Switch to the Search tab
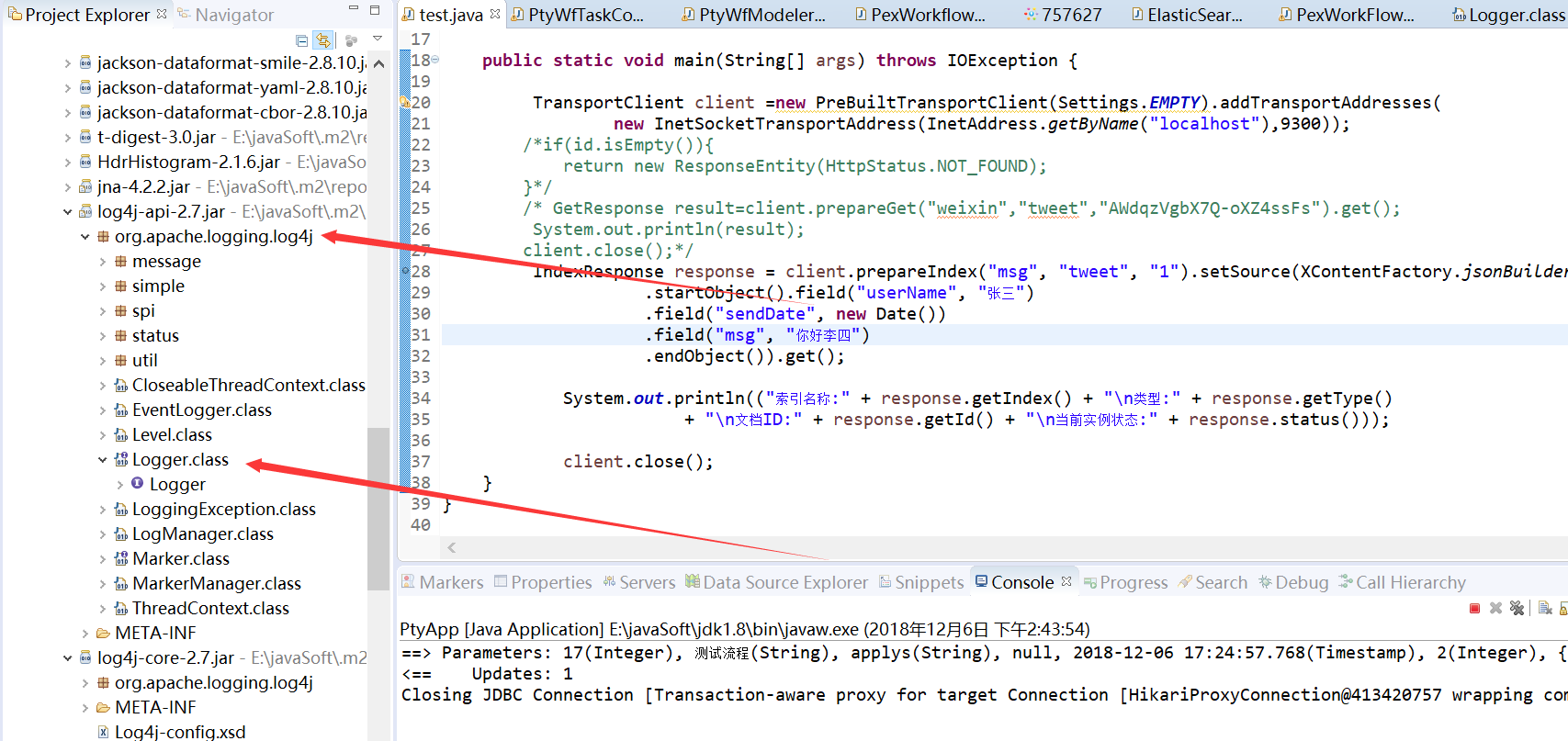The width and height of the screenshot is (1568, 741). pos(1213,582)
